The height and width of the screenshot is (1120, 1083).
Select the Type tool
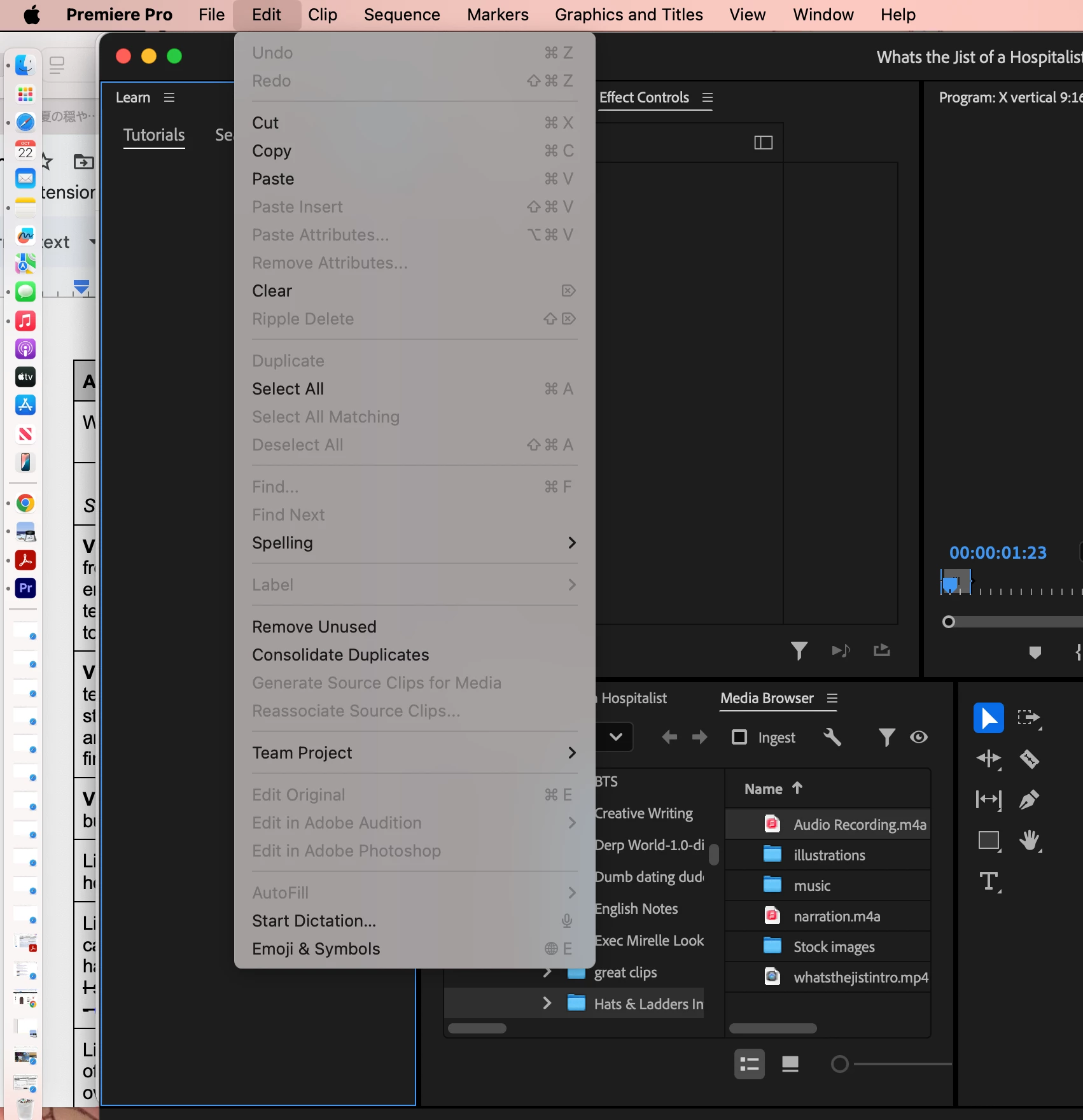pyautogui.click(x=989, y=881)
